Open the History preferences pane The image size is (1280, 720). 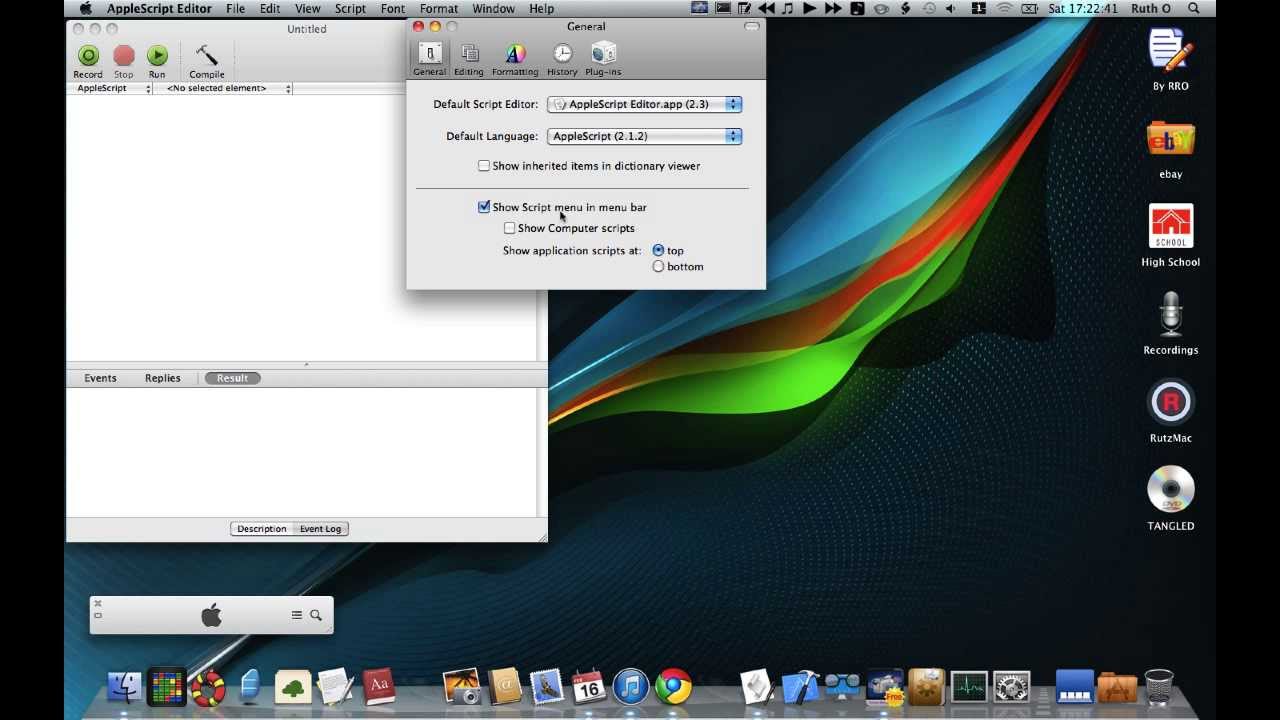point(562,60)
